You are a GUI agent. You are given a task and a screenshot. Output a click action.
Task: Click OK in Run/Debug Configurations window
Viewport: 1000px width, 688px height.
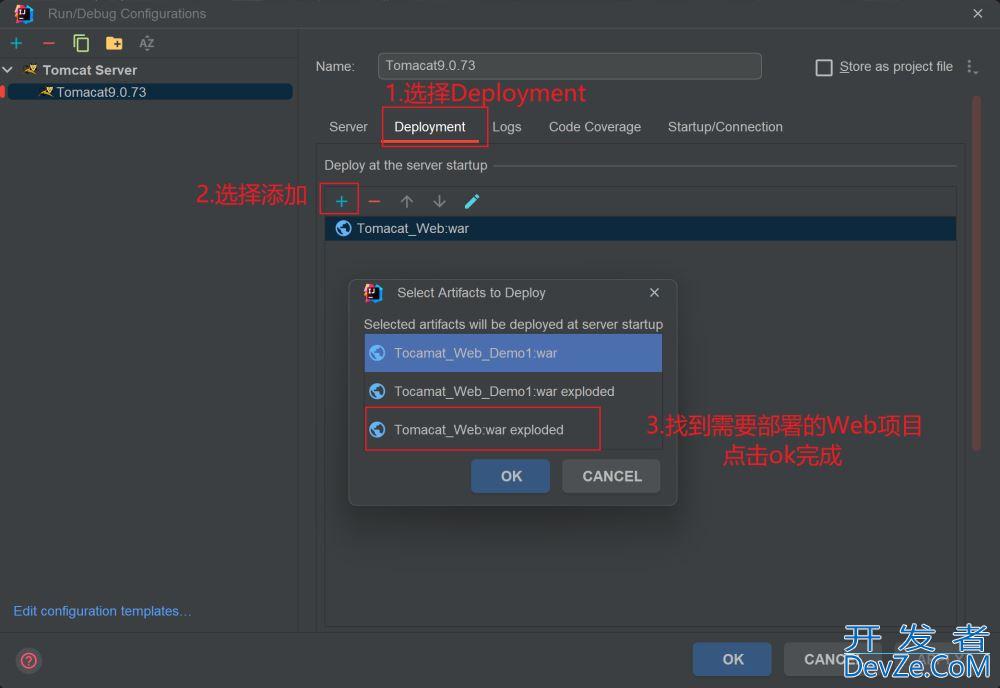[732, 659]
